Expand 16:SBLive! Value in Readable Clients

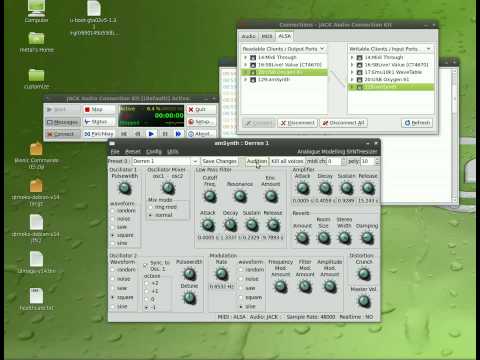[246, 65]
